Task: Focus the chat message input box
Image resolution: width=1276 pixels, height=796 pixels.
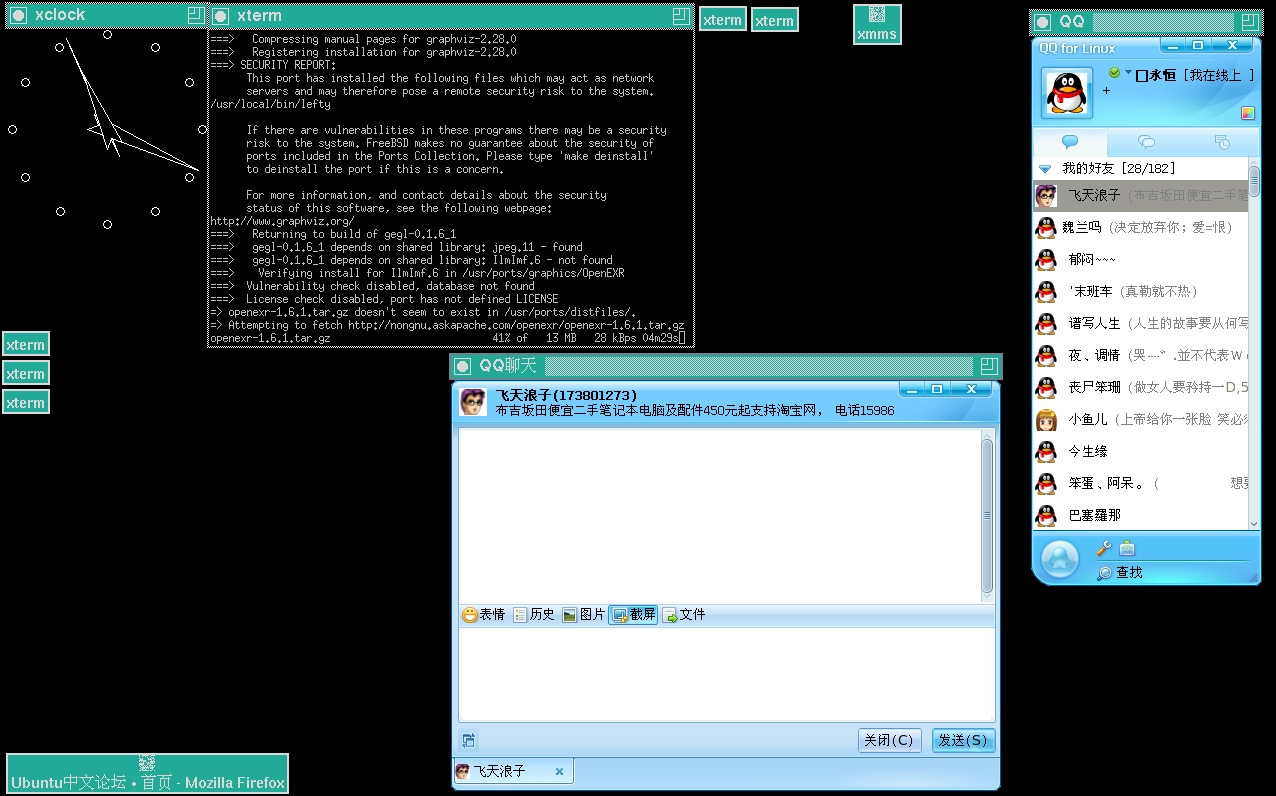Action: (726, 674)
